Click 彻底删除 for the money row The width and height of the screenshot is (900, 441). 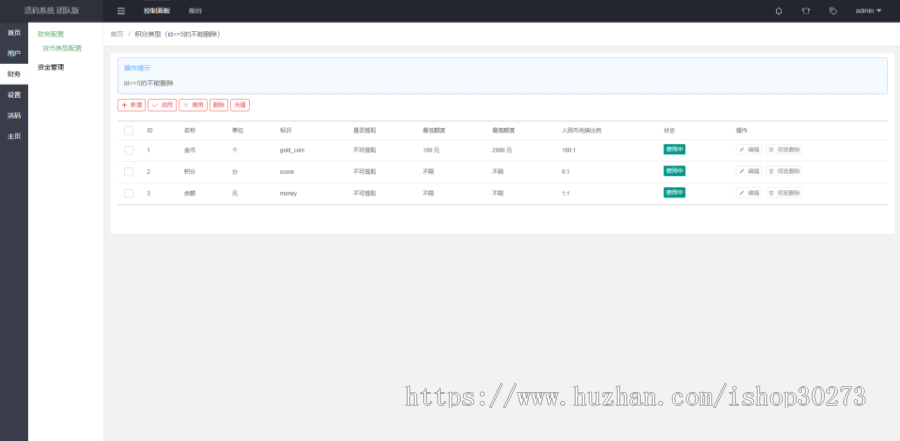pos(784,193)
